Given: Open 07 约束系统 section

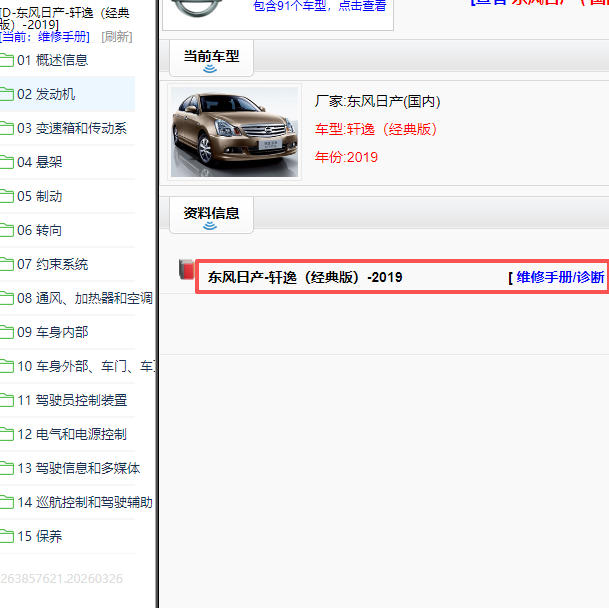Looking at the screenshot, I should pos(52,264).
